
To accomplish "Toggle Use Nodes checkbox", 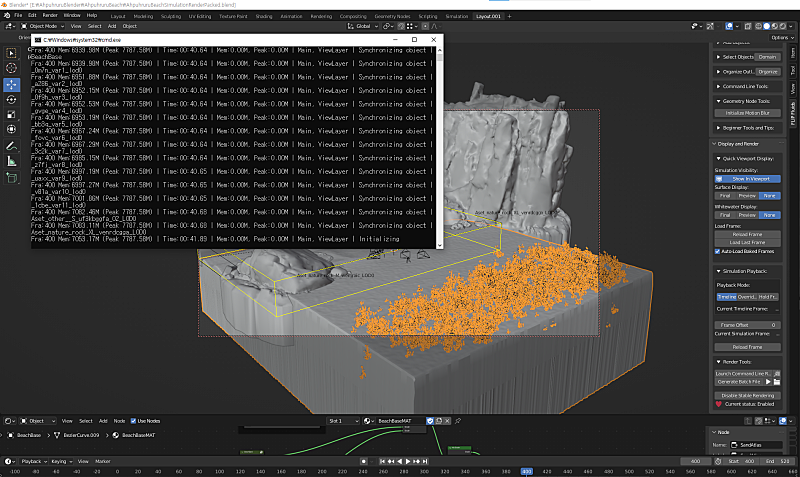I will point(132,421).
